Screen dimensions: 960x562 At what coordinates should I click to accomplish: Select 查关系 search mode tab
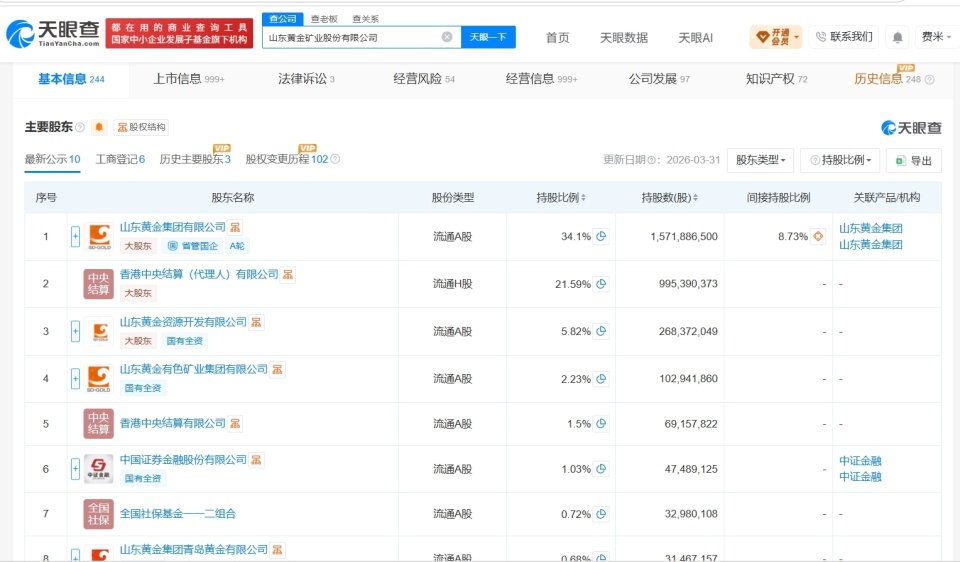point(366,19)
